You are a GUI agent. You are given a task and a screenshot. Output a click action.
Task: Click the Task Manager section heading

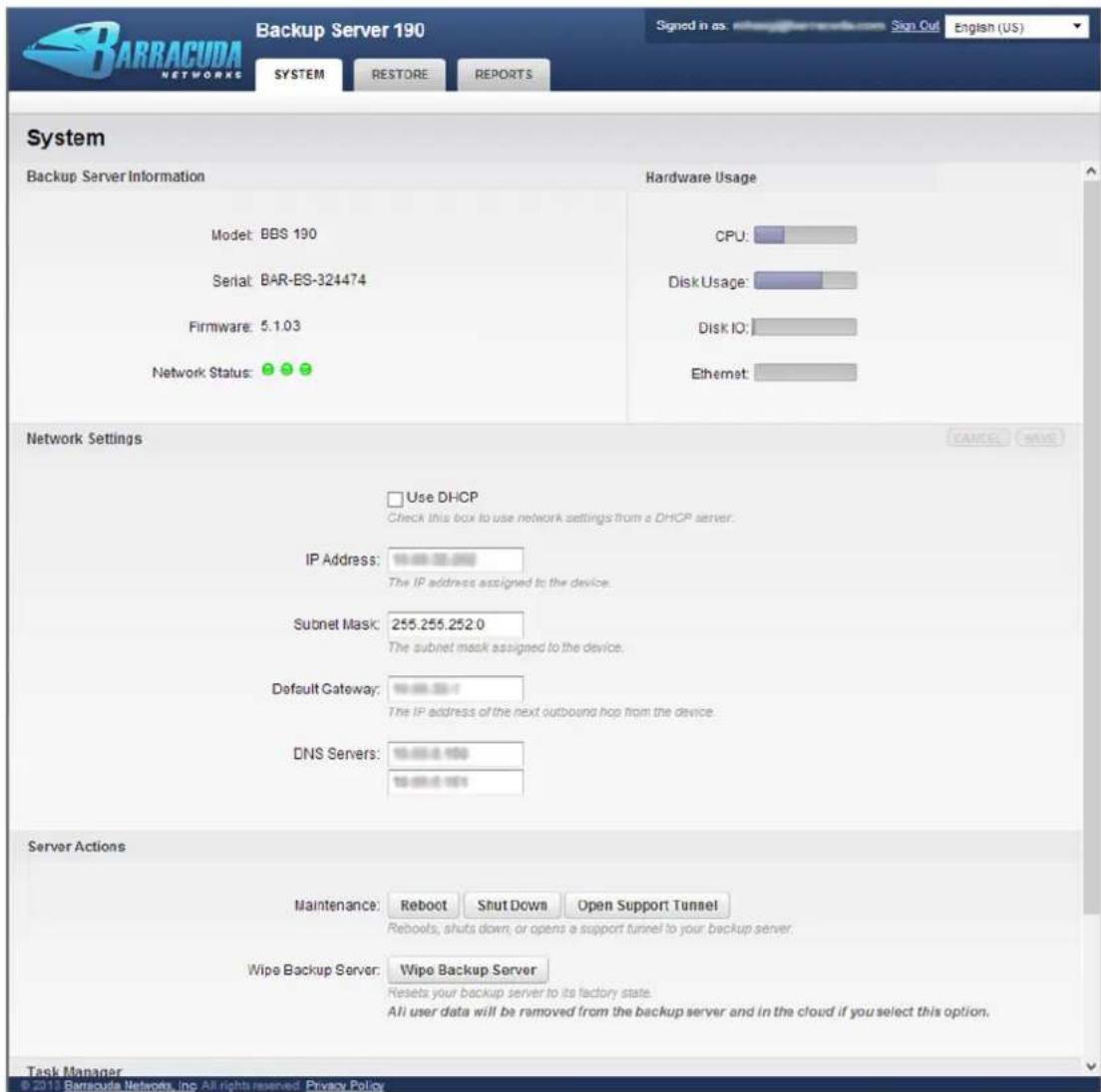74,1071
